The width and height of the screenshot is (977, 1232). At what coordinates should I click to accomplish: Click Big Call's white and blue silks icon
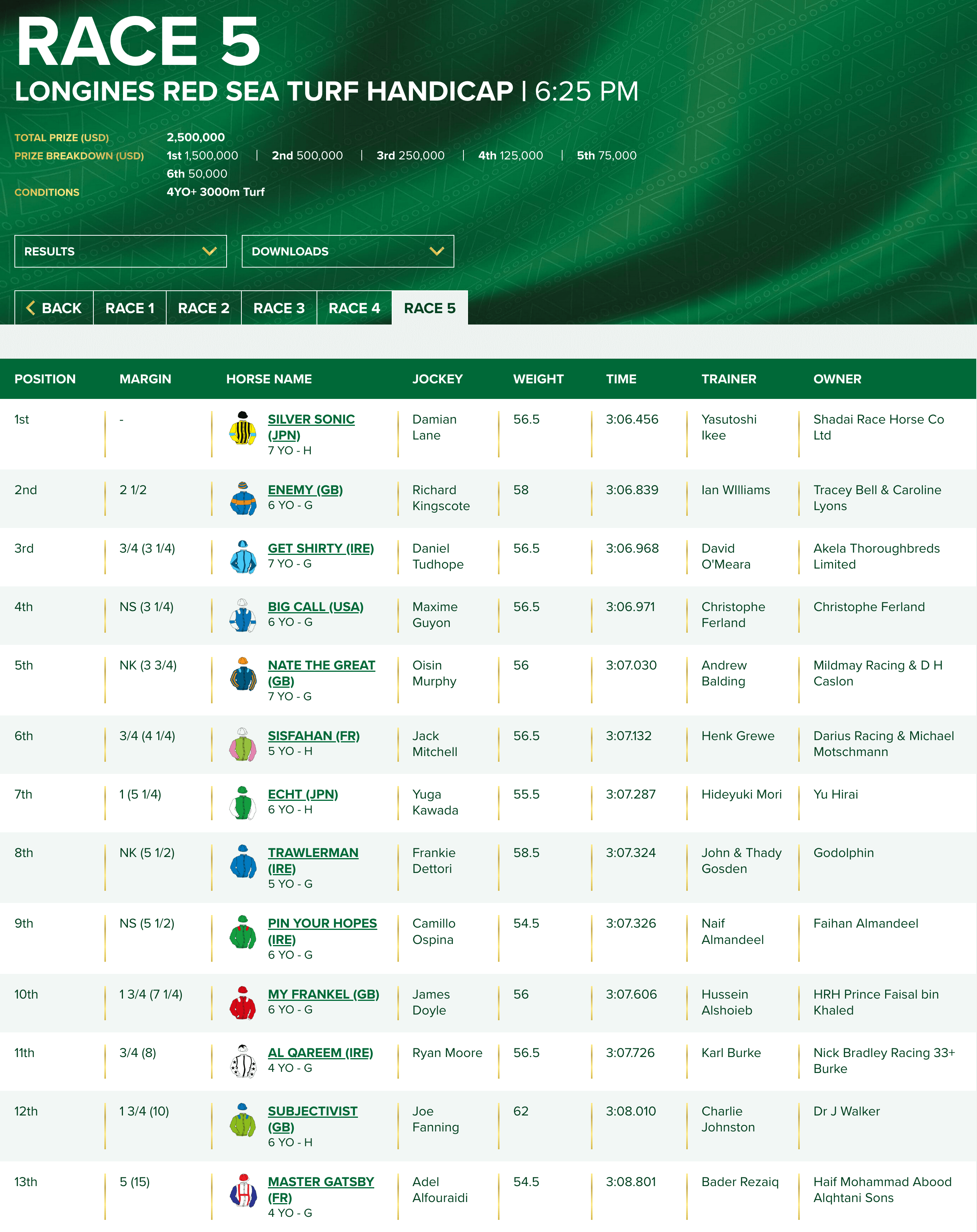(243, 615)
